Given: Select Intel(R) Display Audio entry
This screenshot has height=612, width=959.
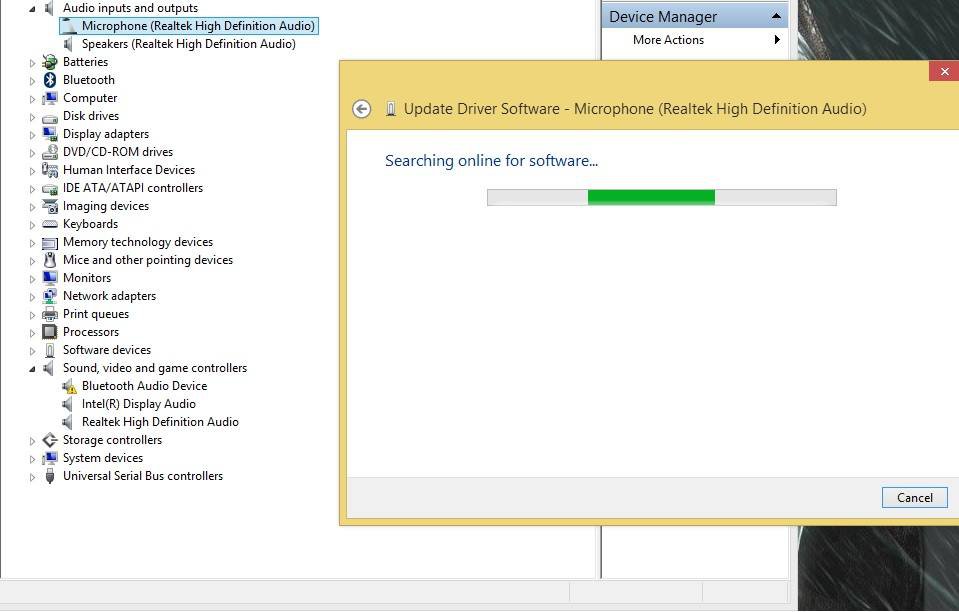Looking at the screenshot, I should click(x=139, y=404).
